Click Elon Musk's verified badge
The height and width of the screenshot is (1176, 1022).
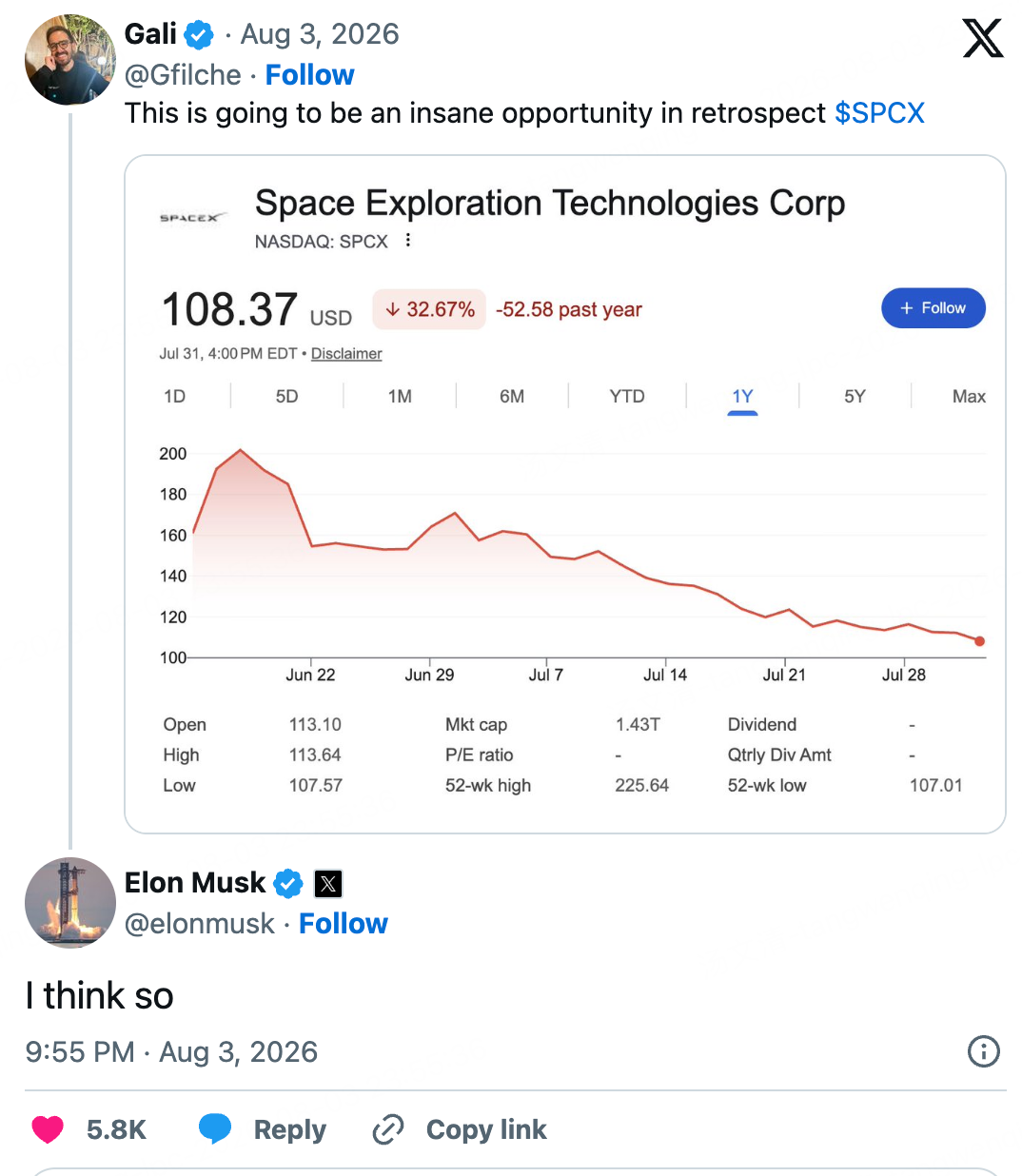(288, 884)
